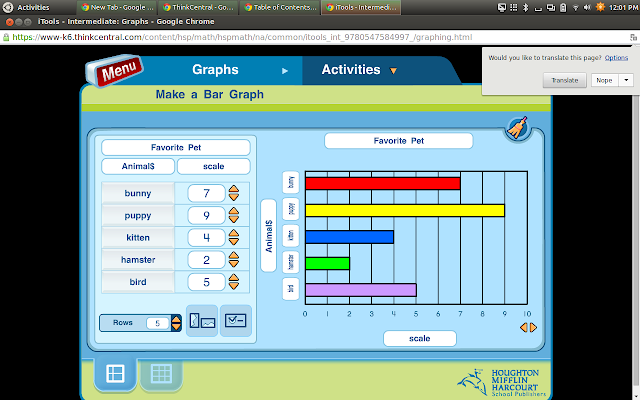Open the Ubuntu Activities logo icon
640x400 pixels.
click(8, 7)
